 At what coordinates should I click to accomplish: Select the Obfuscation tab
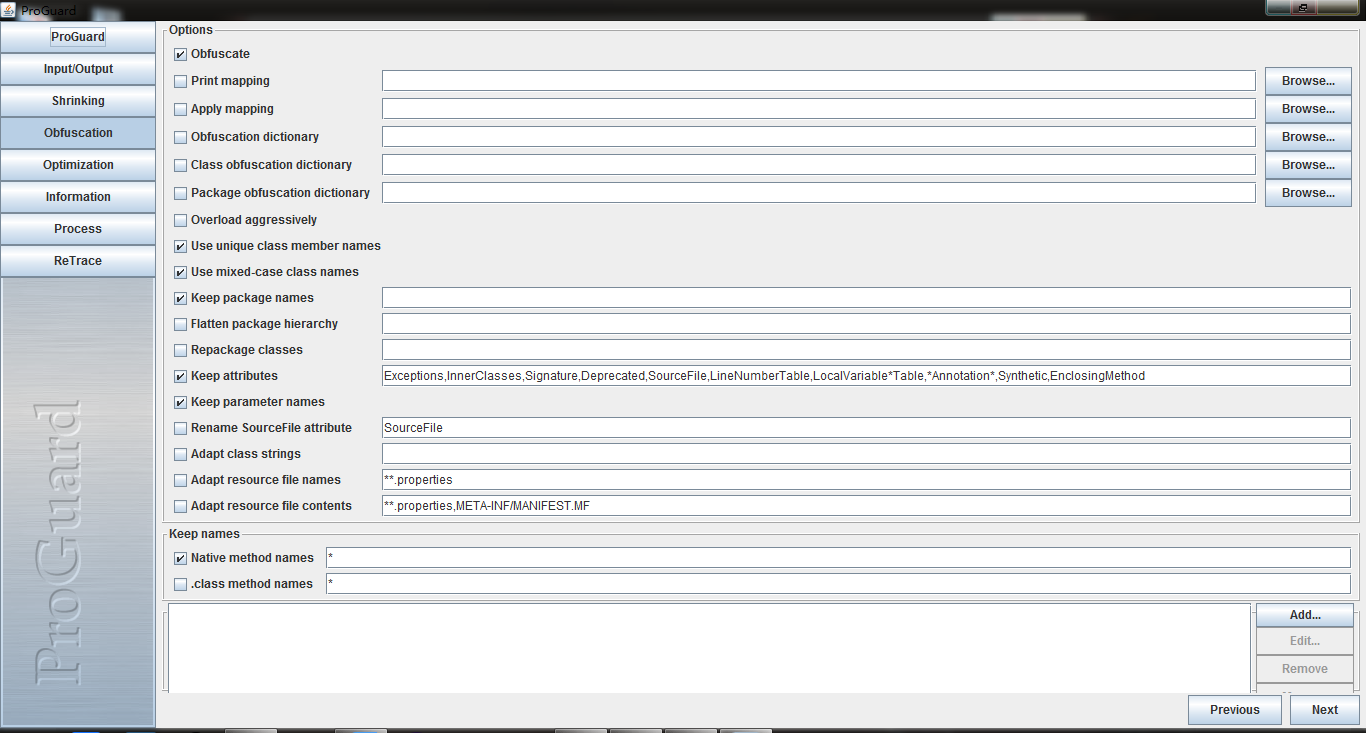[x=78, y=133]
